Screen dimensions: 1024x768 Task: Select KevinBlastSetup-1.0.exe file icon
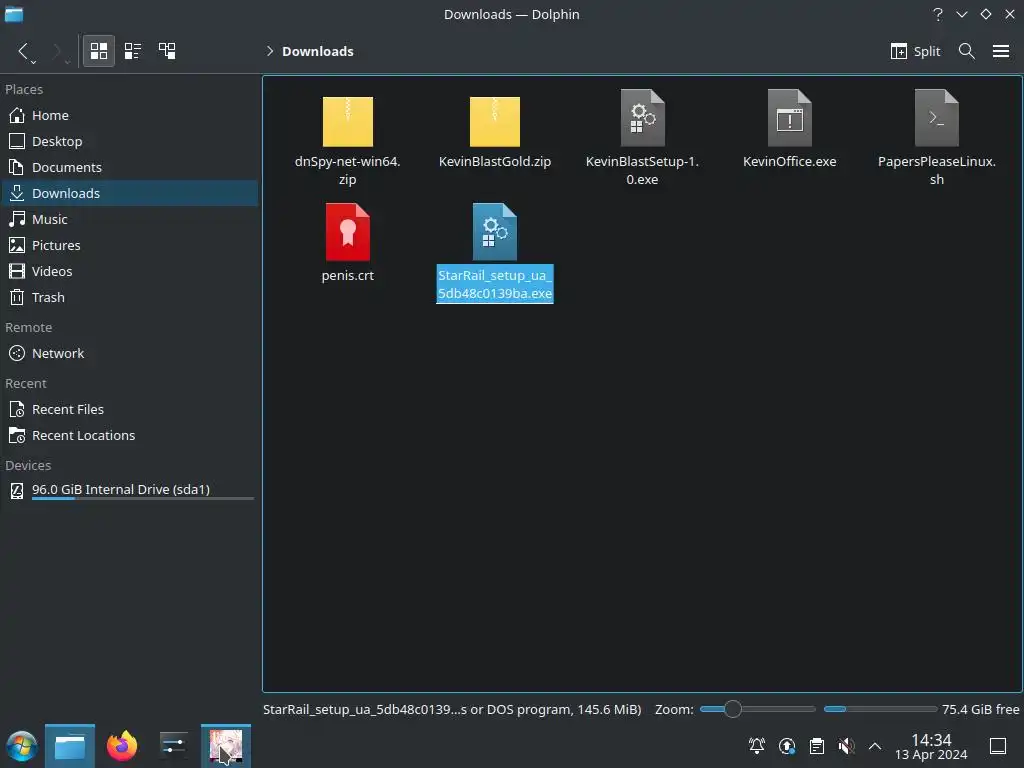coord(643,118)
